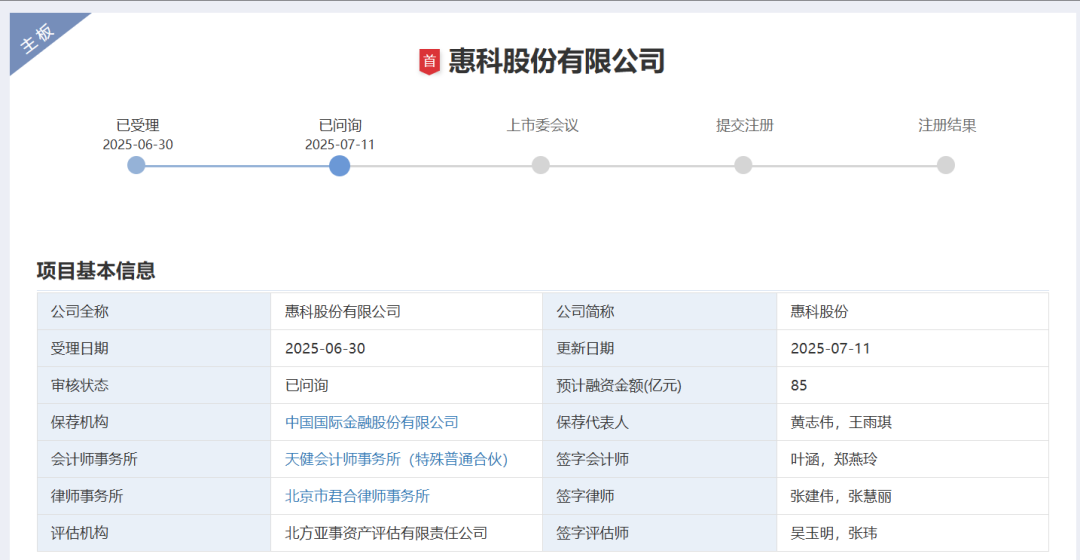
Task: Click the 受理日期 label cell
Action: pyautogui.click(x=154, y=349)
